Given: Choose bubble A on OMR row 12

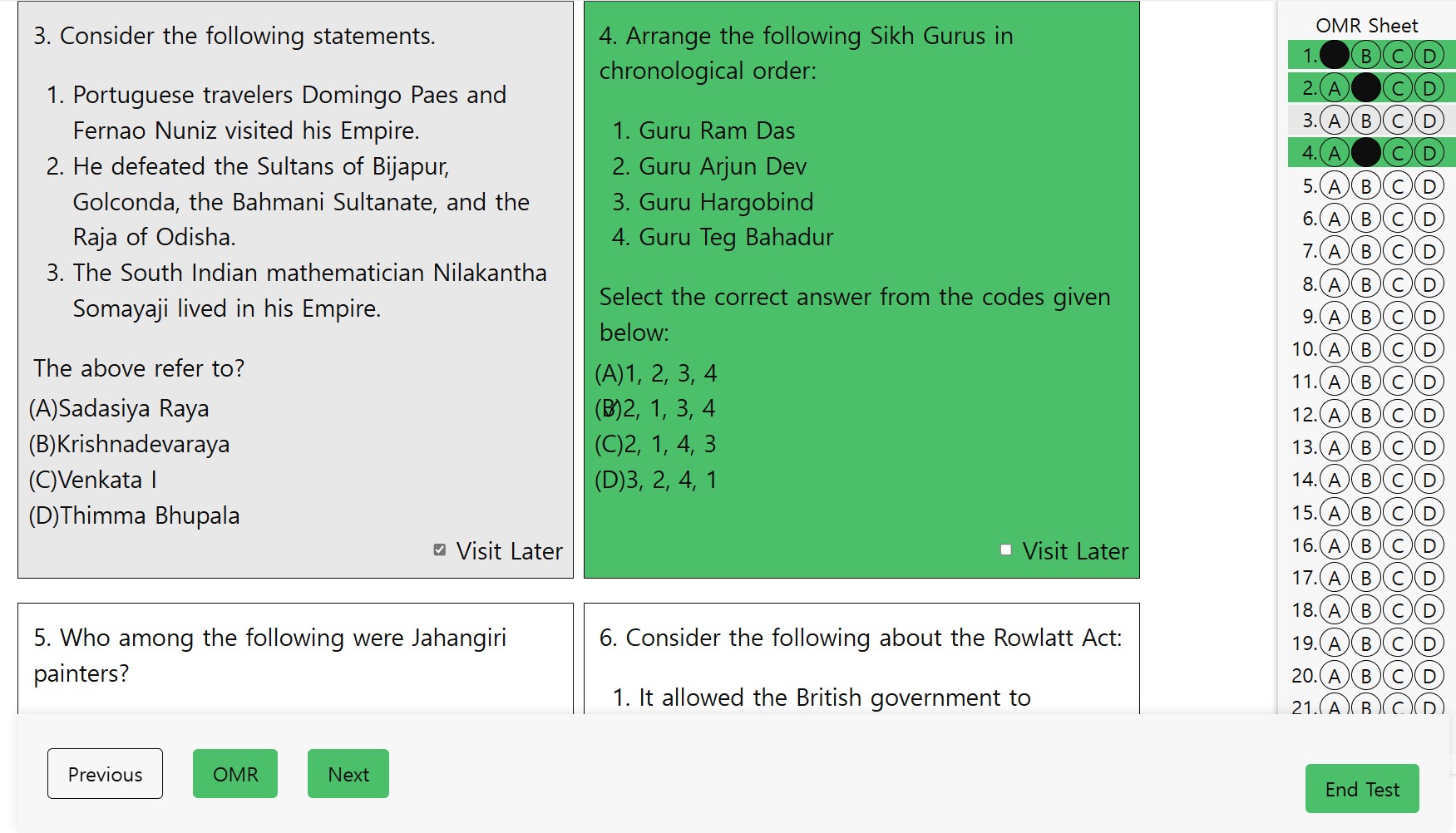Looking at the screenshot, I should 1335,415.
